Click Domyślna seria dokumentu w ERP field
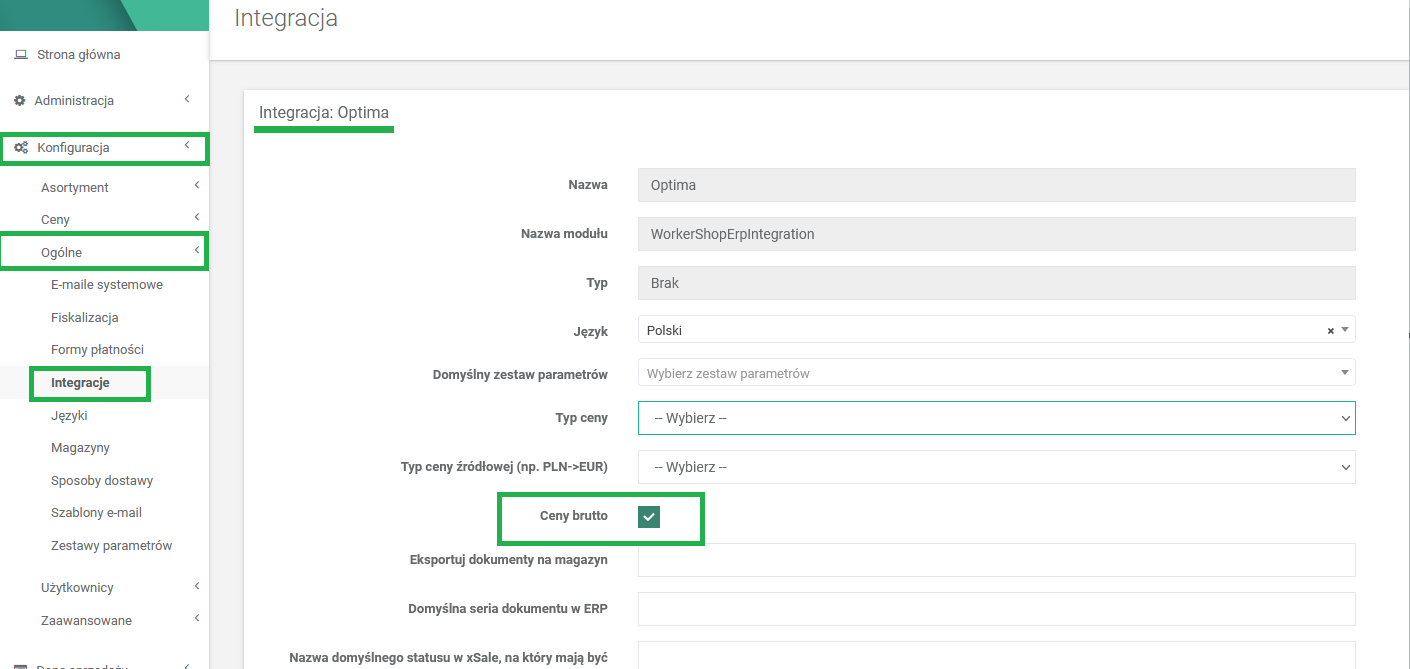The image size is (1410, 669). coord(996,608)
